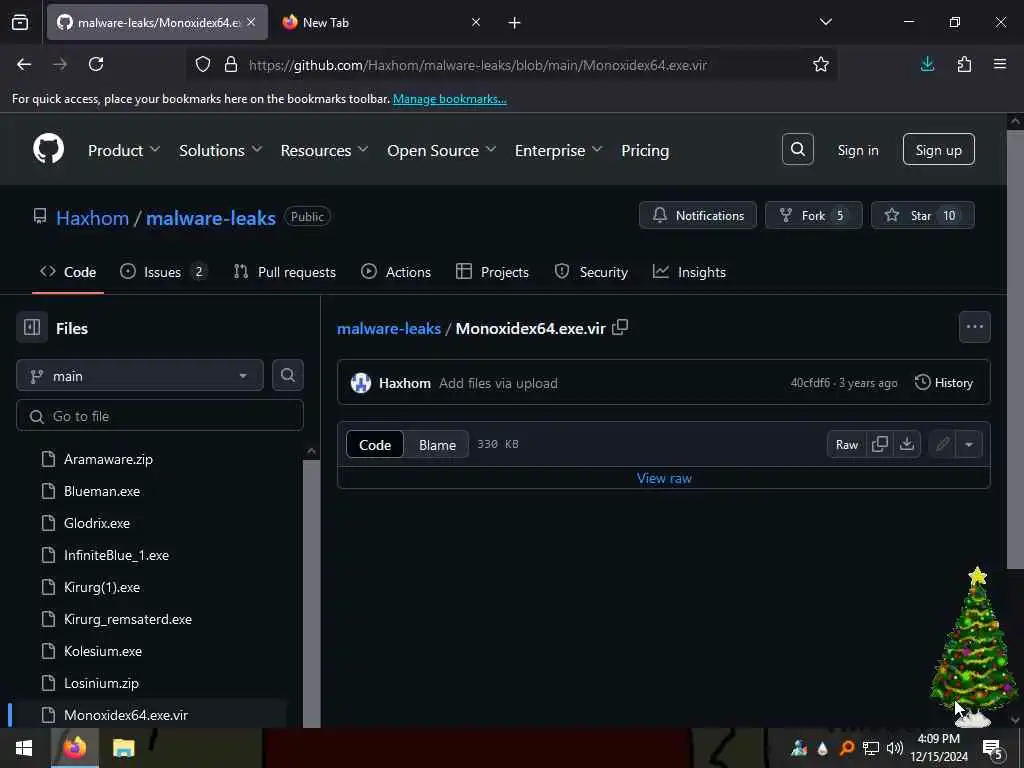Open the Firefox hamburger application menu
The height and width of the screenshot is (768, 1024).
click(x=1000, y=64)
